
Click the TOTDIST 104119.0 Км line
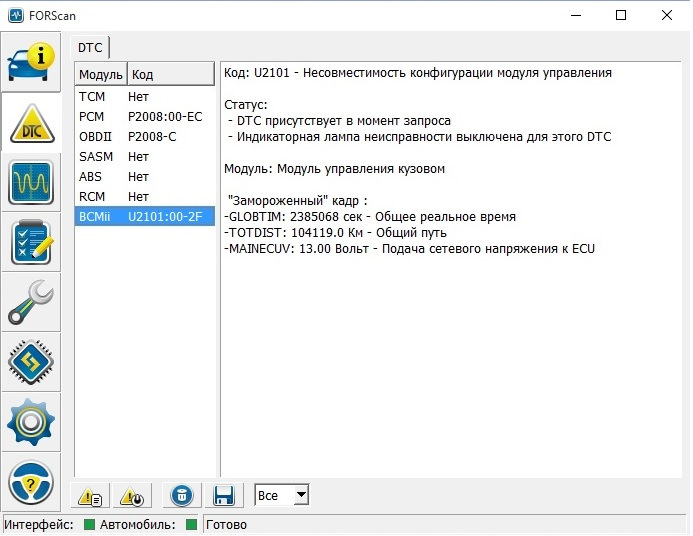click(x=335, y=232)
